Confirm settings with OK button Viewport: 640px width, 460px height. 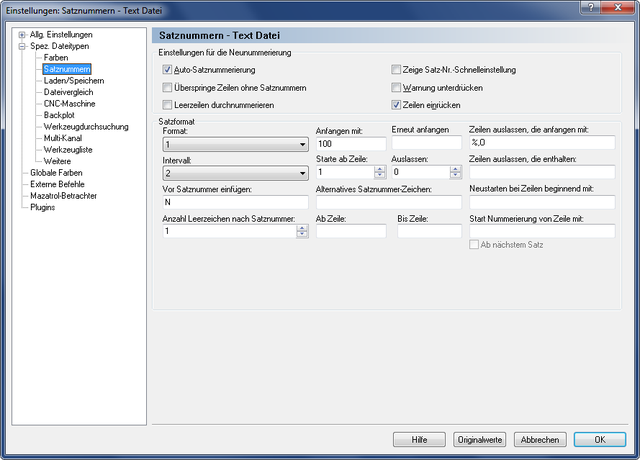[600, 440]
